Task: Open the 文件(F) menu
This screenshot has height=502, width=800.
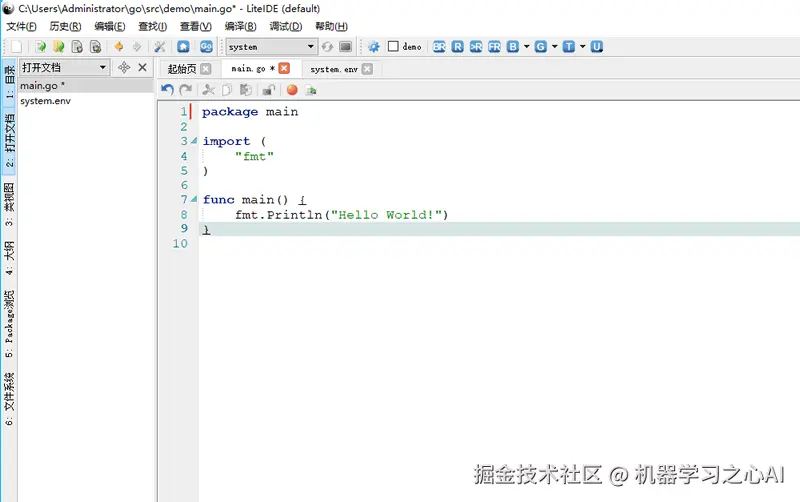Action: 21,27
